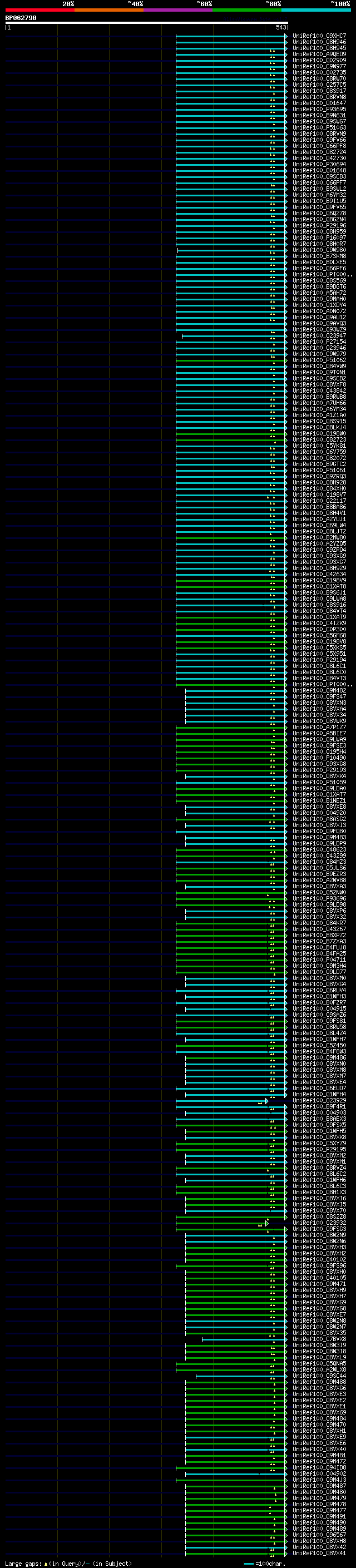Select the UniRef100_B9N631 entry
The height and width of the screenshot is (1568, 356).
click(x=319, y=115)
